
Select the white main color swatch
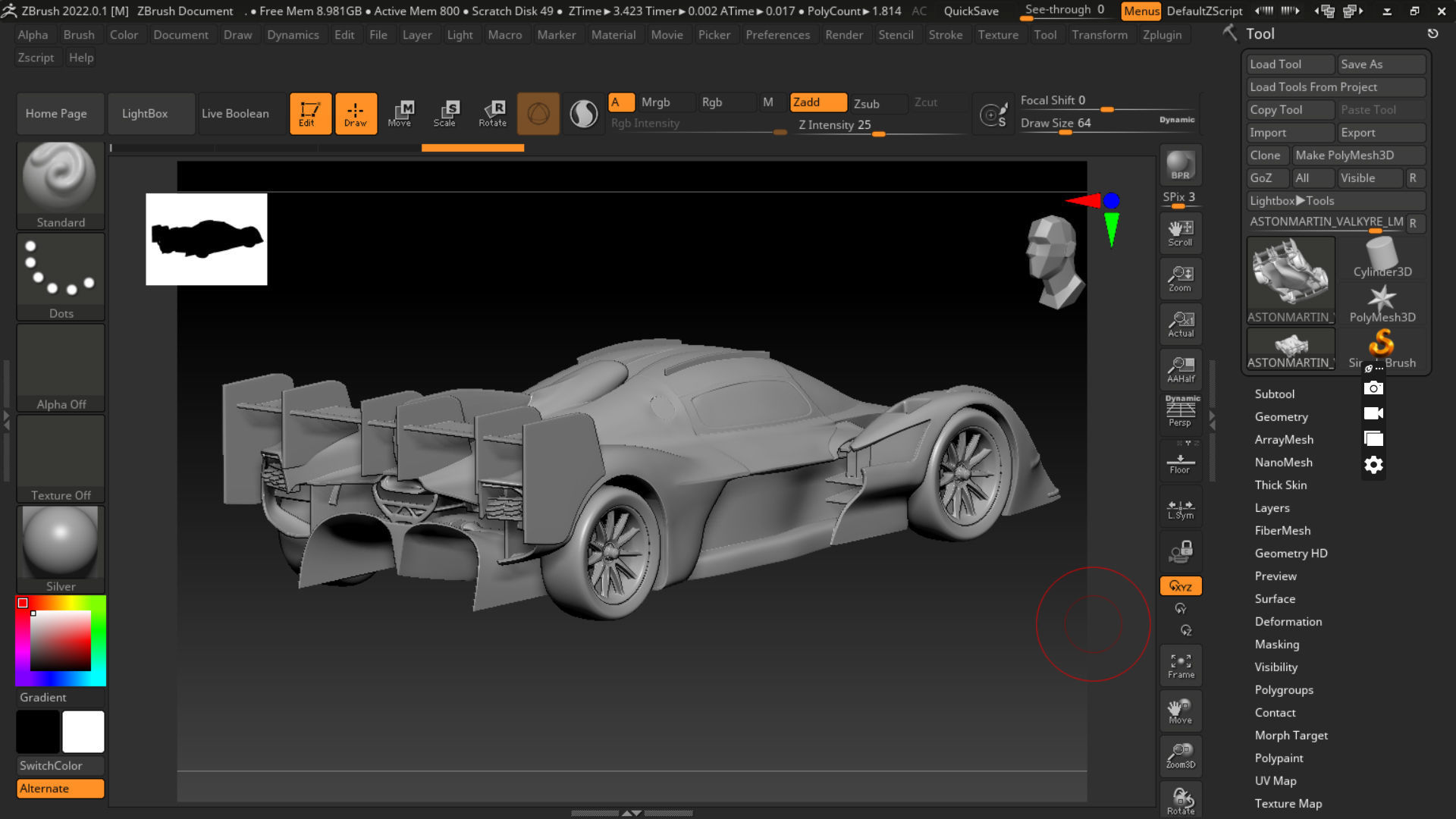coord(83,732)
